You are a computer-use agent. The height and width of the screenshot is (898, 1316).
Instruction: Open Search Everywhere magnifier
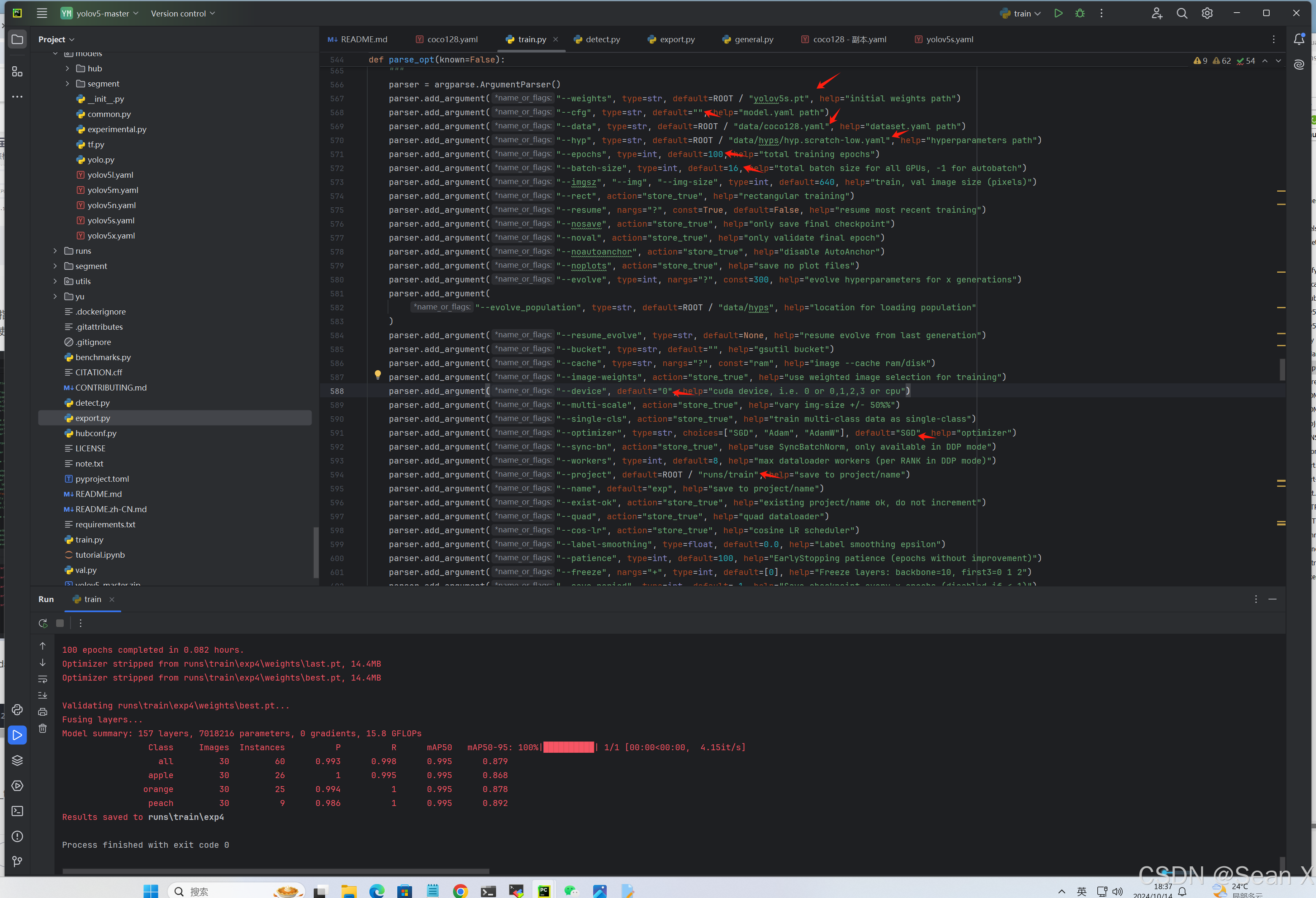point(1182,13)
